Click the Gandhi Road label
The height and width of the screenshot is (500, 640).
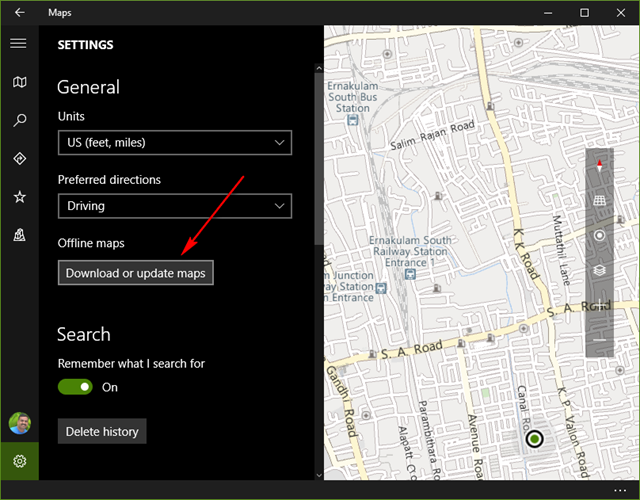[x=343, y=402]
